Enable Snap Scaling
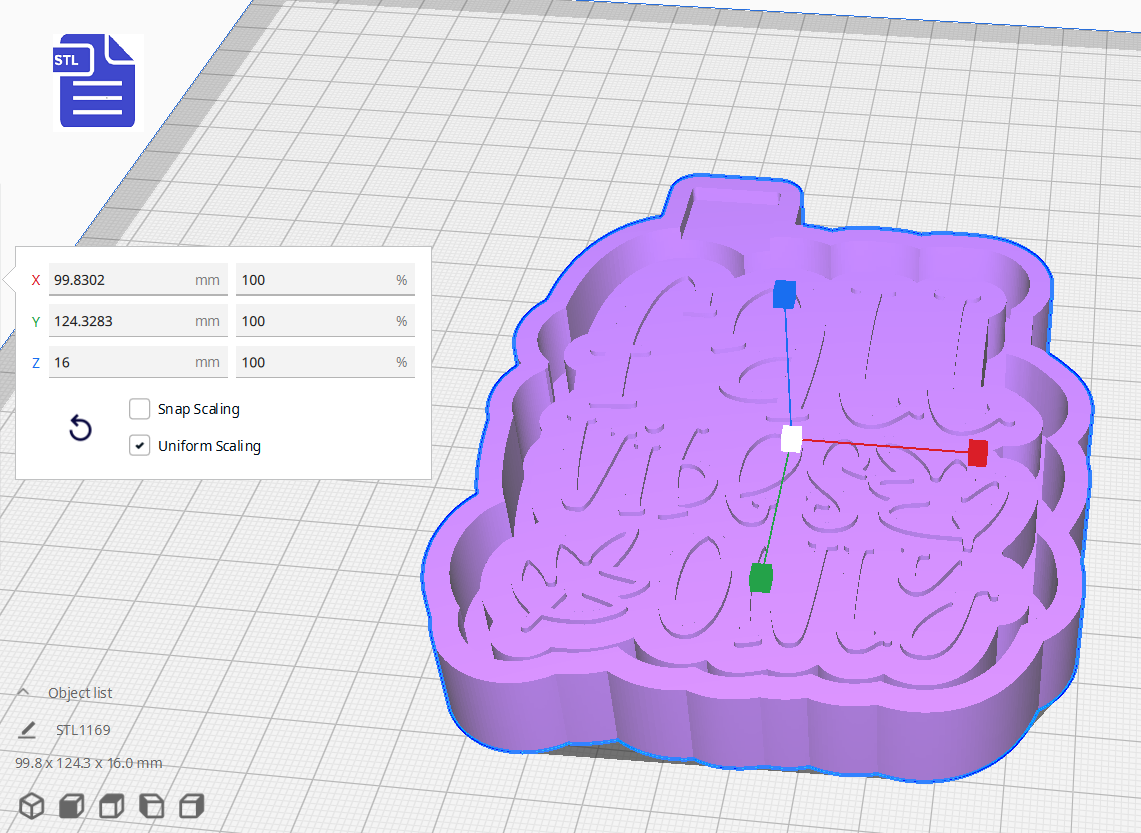 tap(139, 408)
